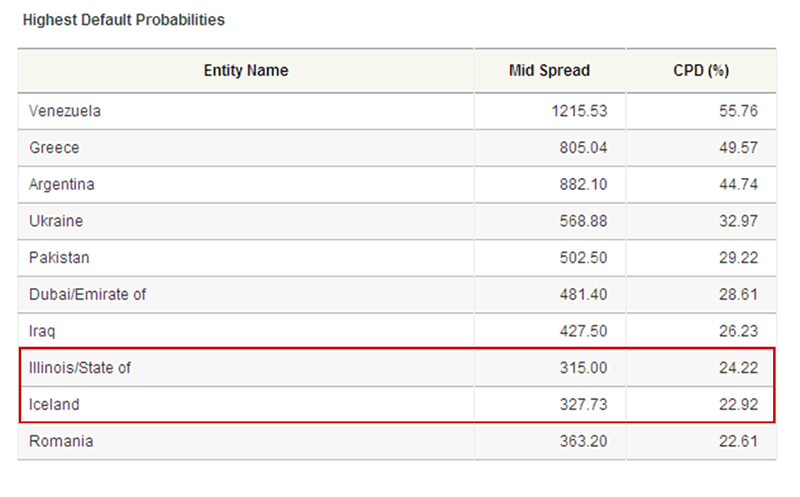Click Iceland's CPD value 22.92
Viewport: 800px width, 497px height.
(737, 405)
